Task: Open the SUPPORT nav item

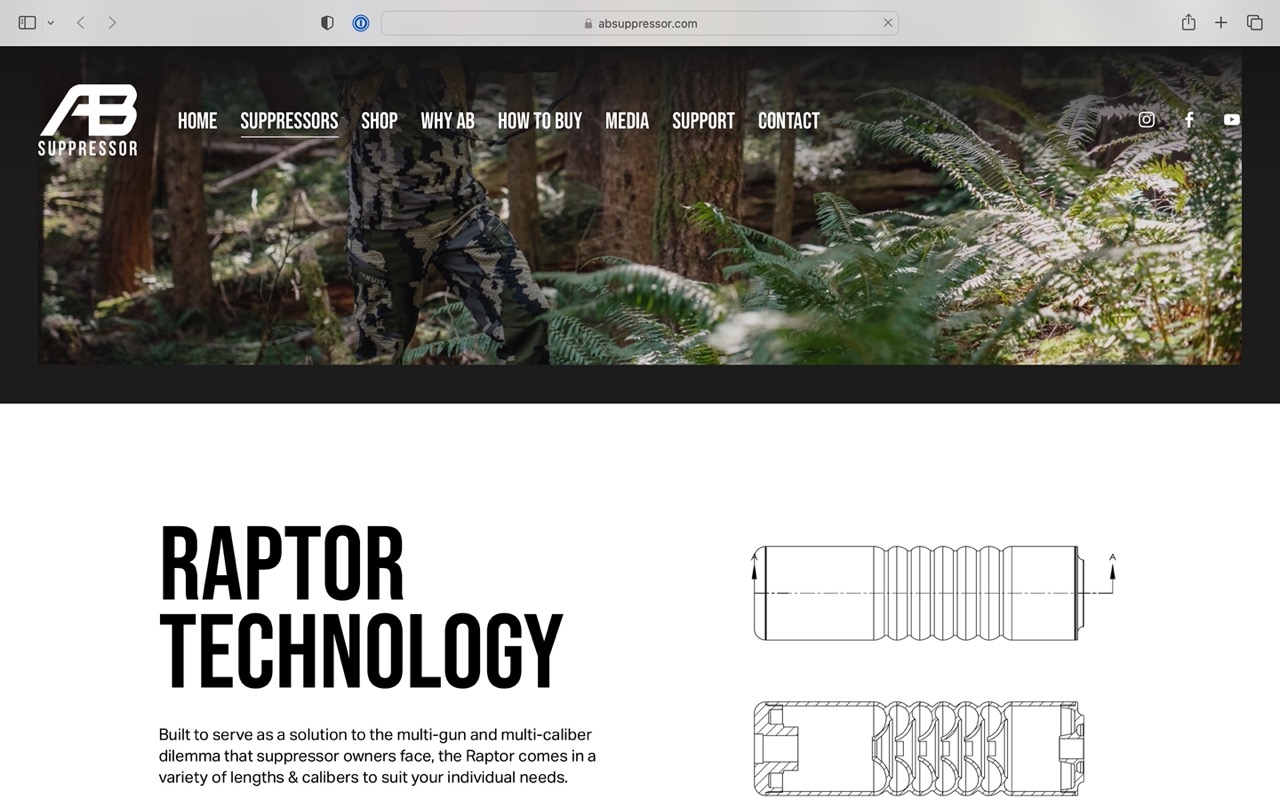Action: [703, 121]
